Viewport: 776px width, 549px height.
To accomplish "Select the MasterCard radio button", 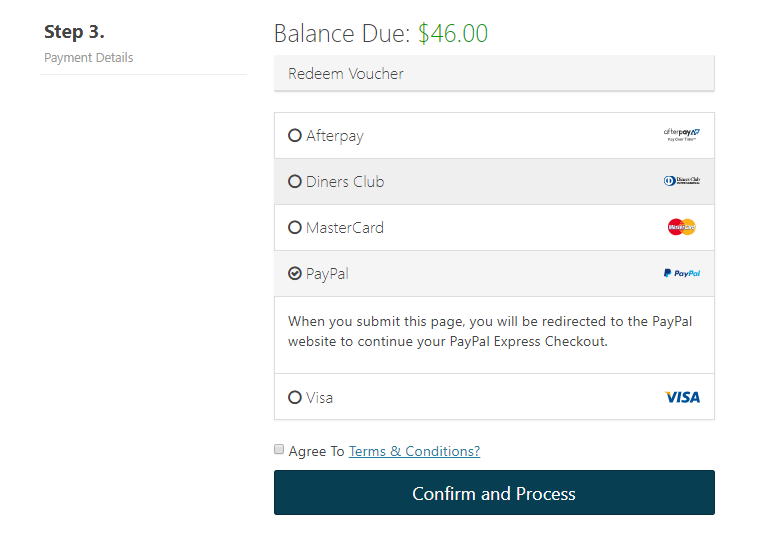I will (294, 227).
